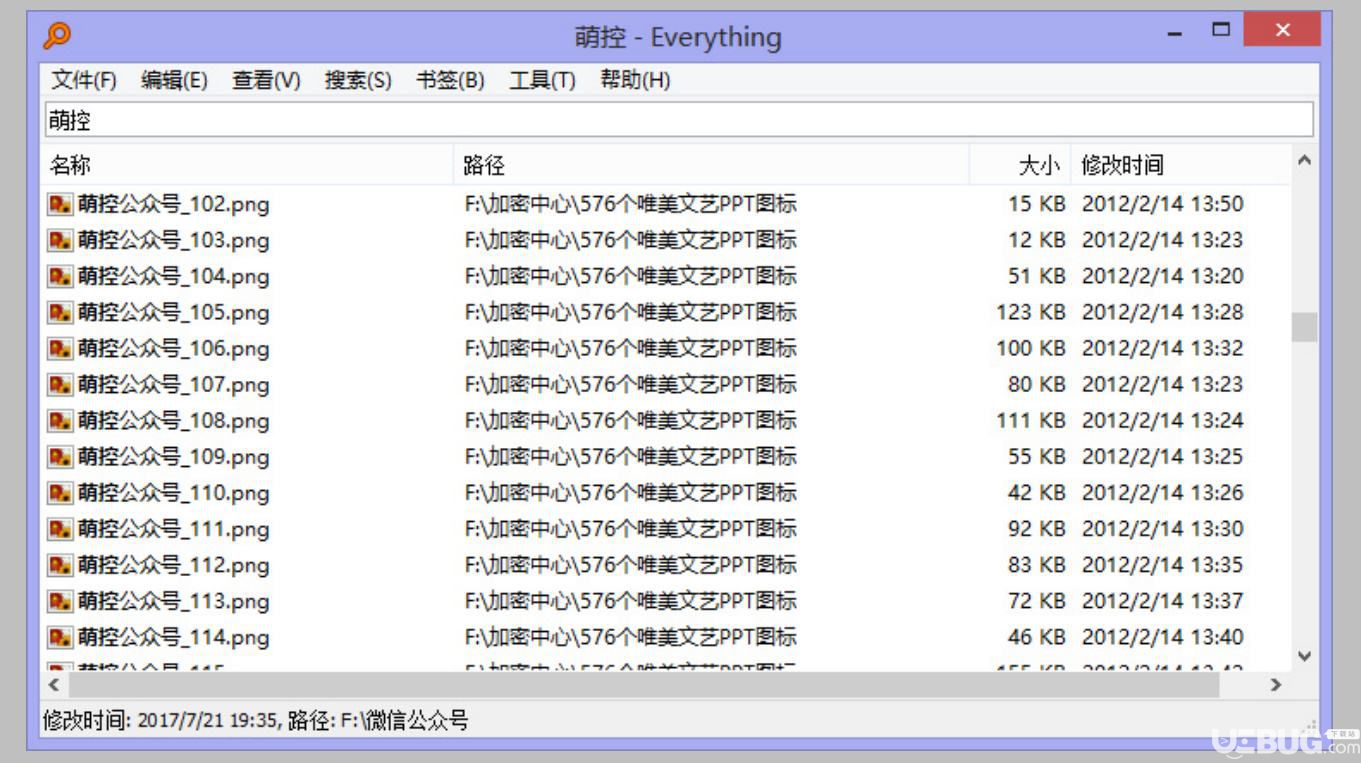The image size is (1361, 763).
Task: Select file name 萌控公众号_112.png
Action: coord(174,565)
